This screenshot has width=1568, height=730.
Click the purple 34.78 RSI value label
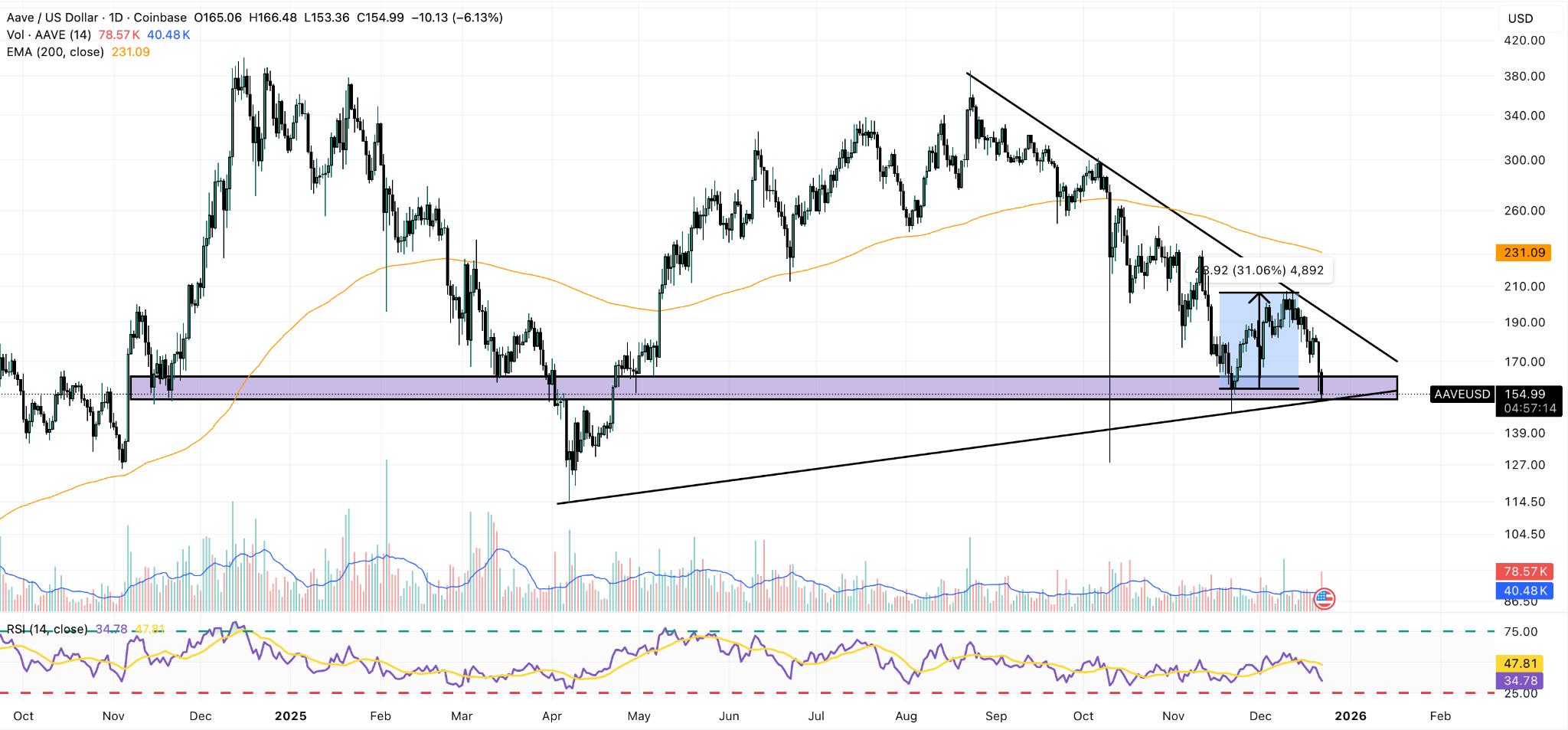coord(1520,680)
